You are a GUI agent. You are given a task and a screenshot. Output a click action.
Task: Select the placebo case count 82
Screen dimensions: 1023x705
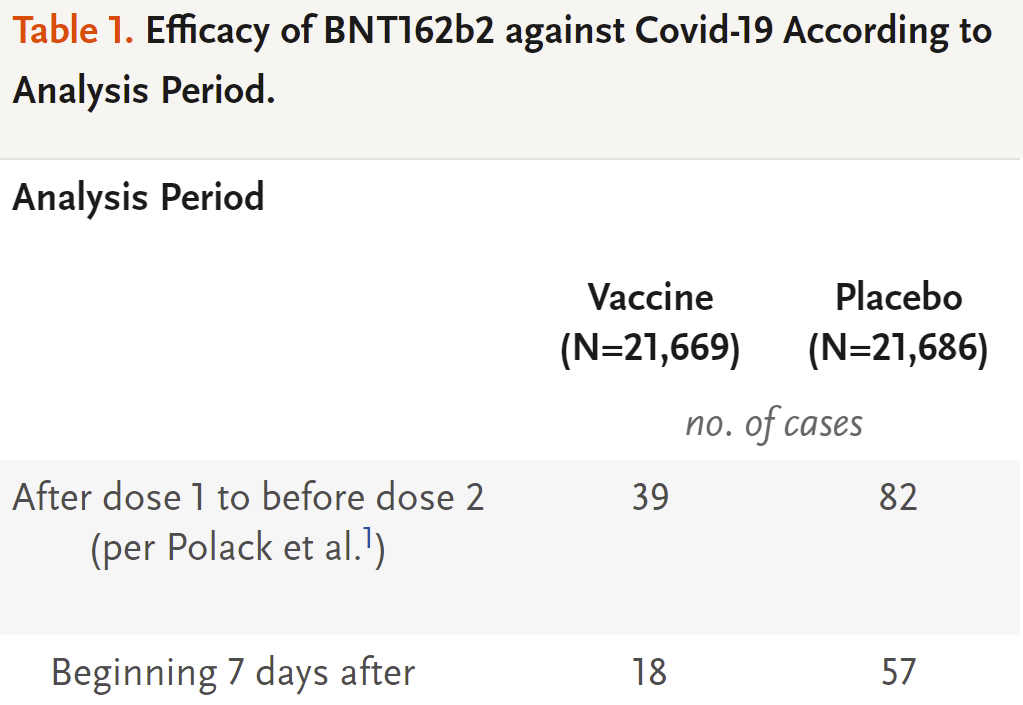(898, 498)
